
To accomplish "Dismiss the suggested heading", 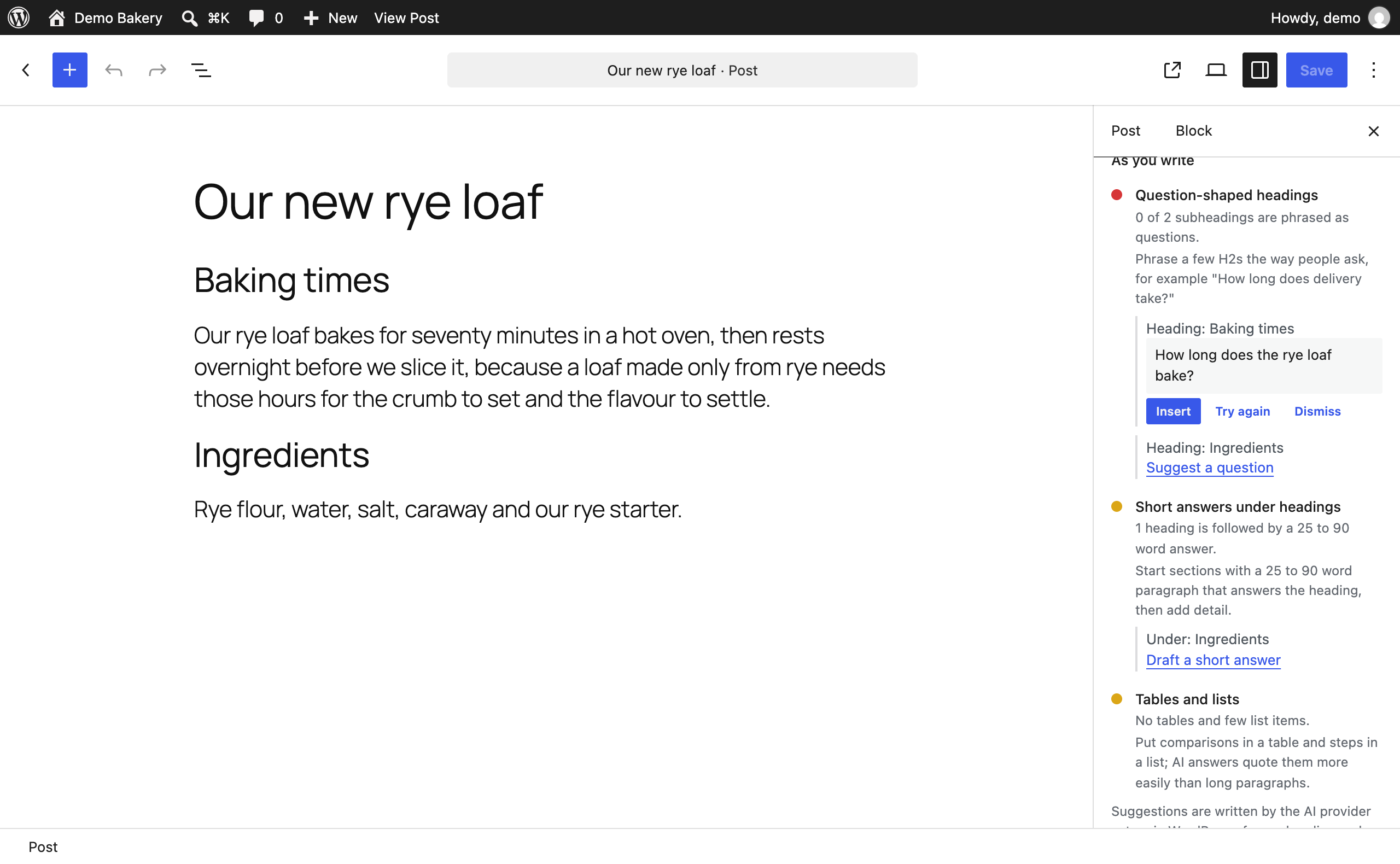I will coord(1317,411).
